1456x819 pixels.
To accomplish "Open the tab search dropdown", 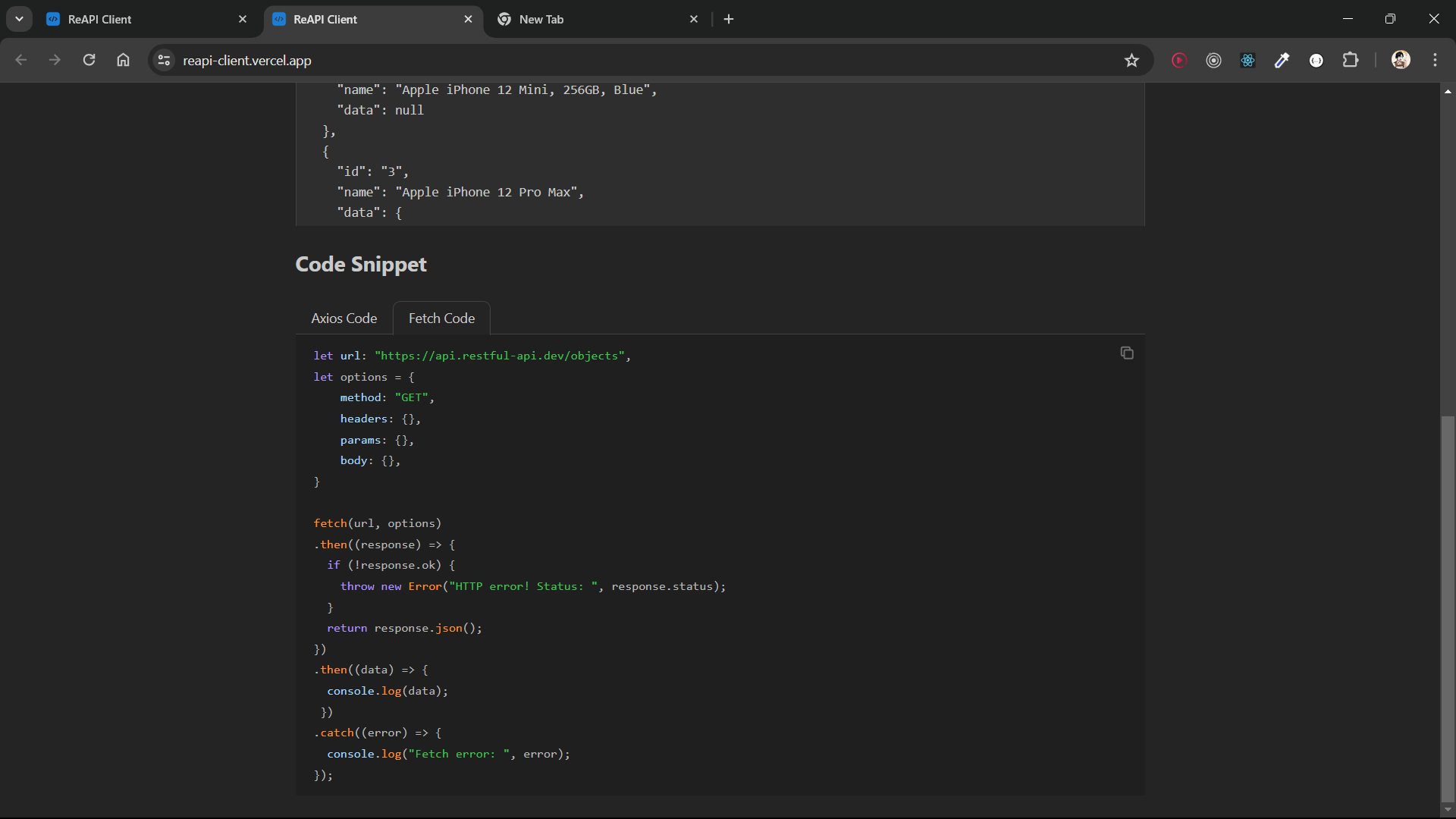I will [19, 19].
